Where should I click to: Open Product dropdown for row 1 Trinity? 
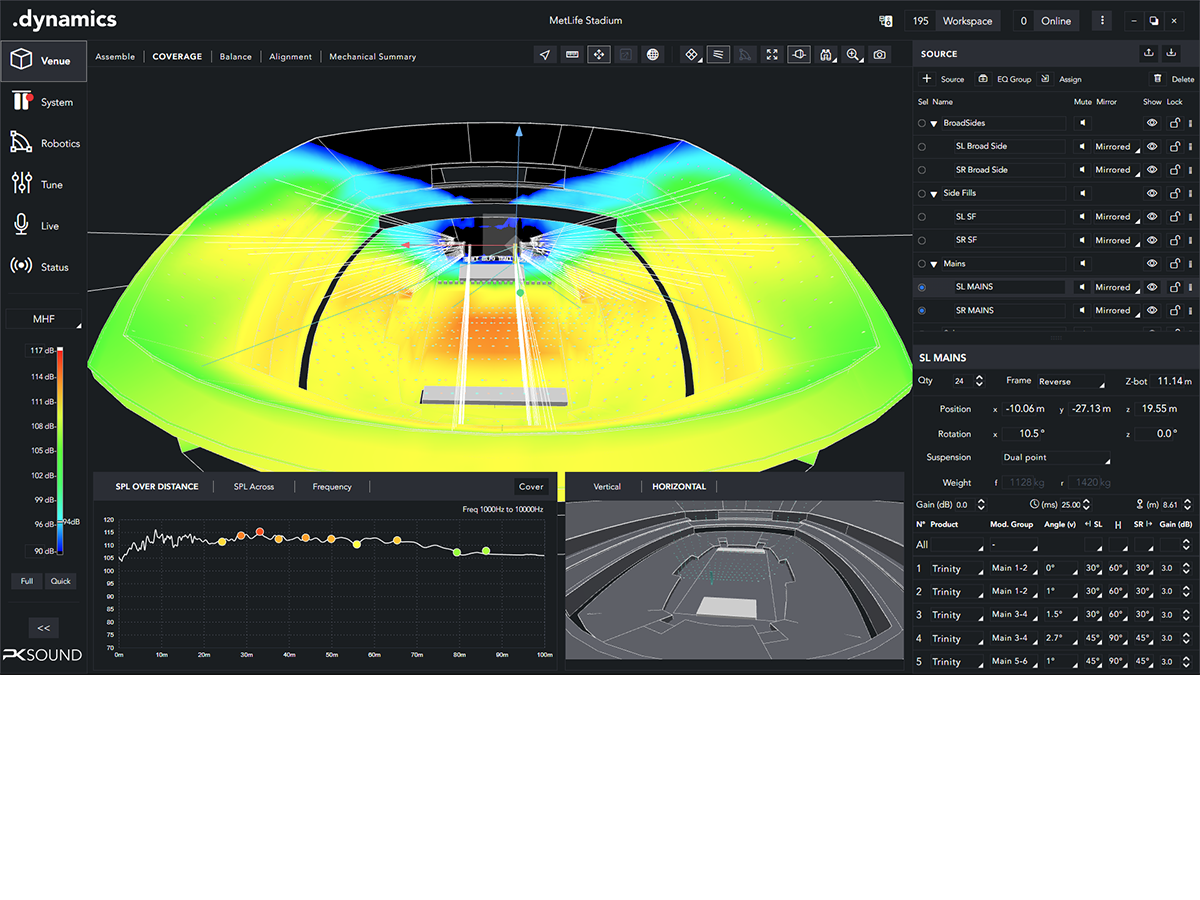tap(957, 568)
